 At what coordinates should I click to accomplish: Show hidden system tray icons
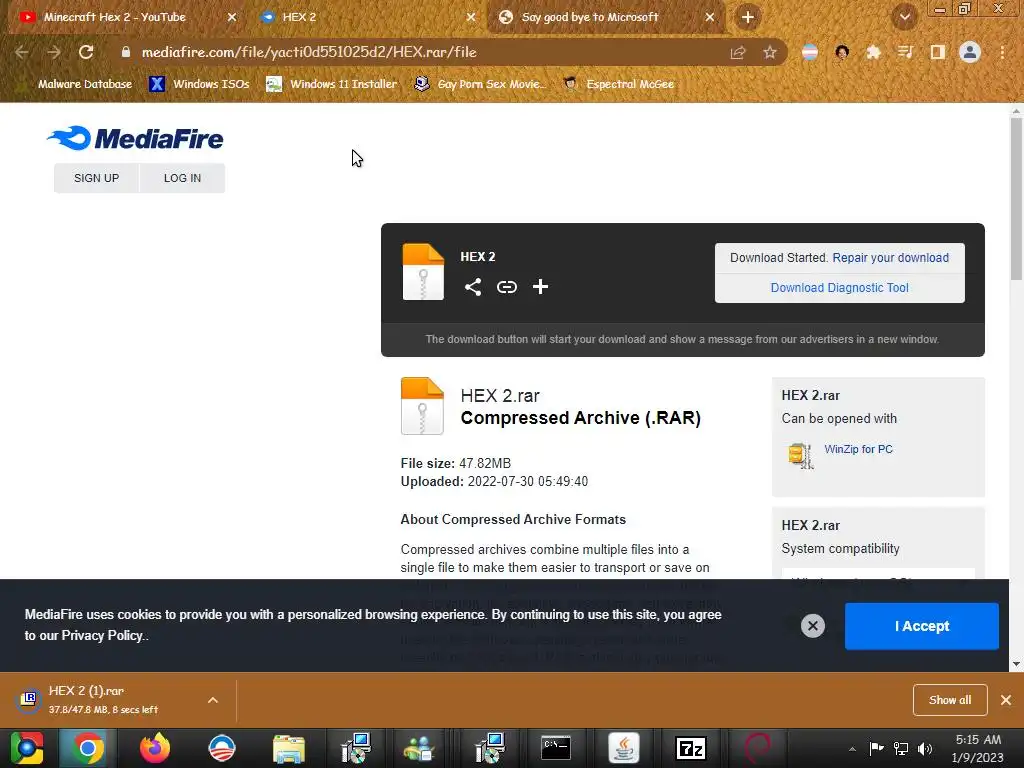pyautogui.click(x=852, y=749)
